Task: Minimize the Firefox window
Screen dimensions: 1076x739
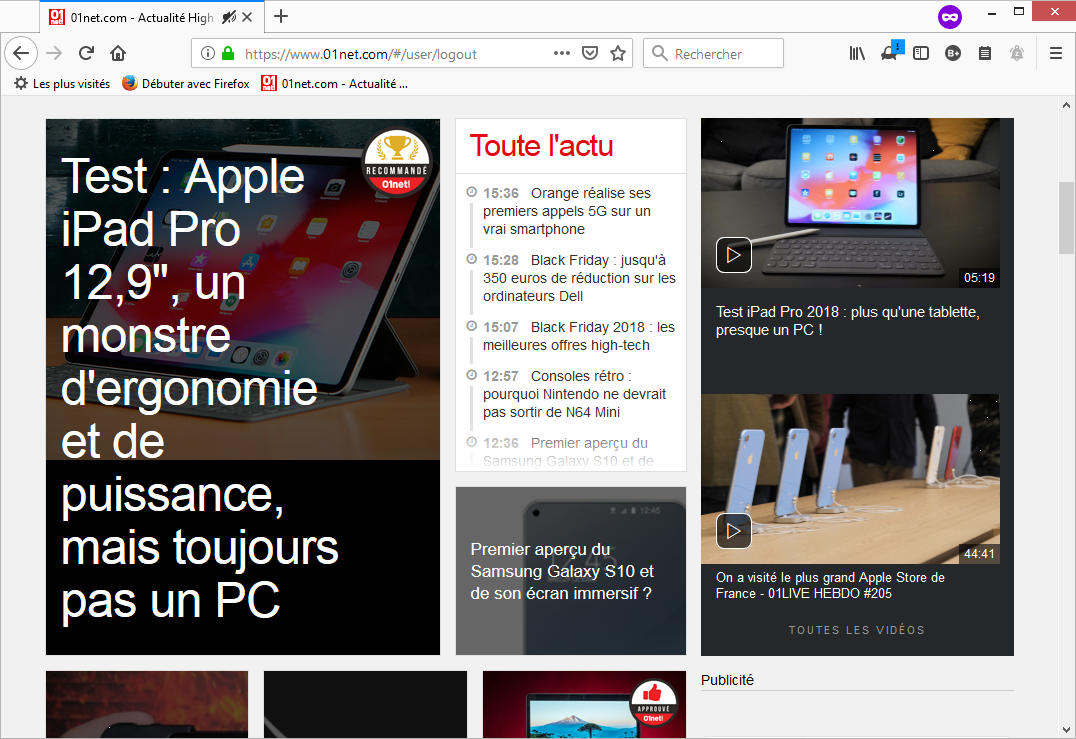Action: click(x=992, y=12)
